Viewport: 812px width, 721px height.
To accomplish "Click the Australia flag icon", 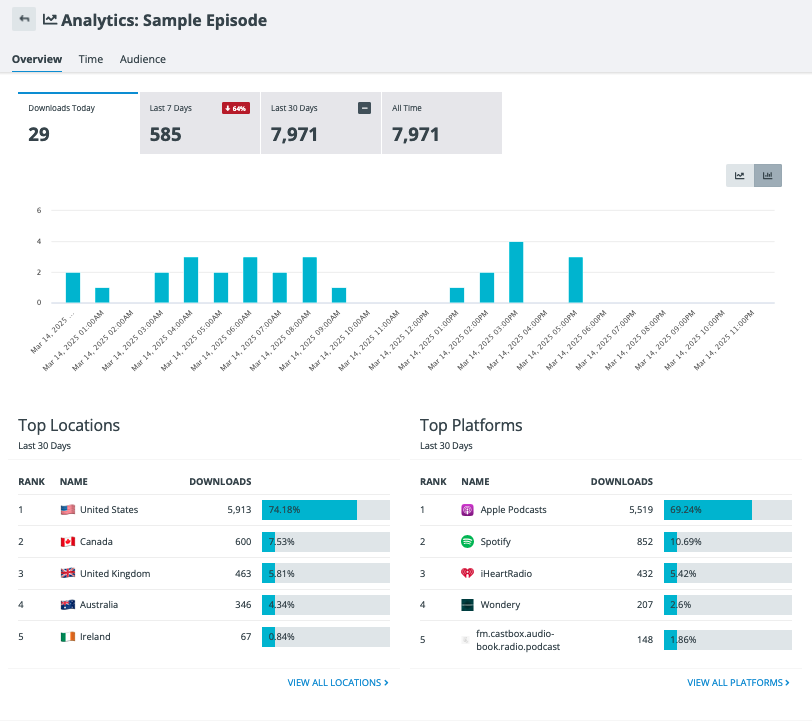I will coord(68,605).
